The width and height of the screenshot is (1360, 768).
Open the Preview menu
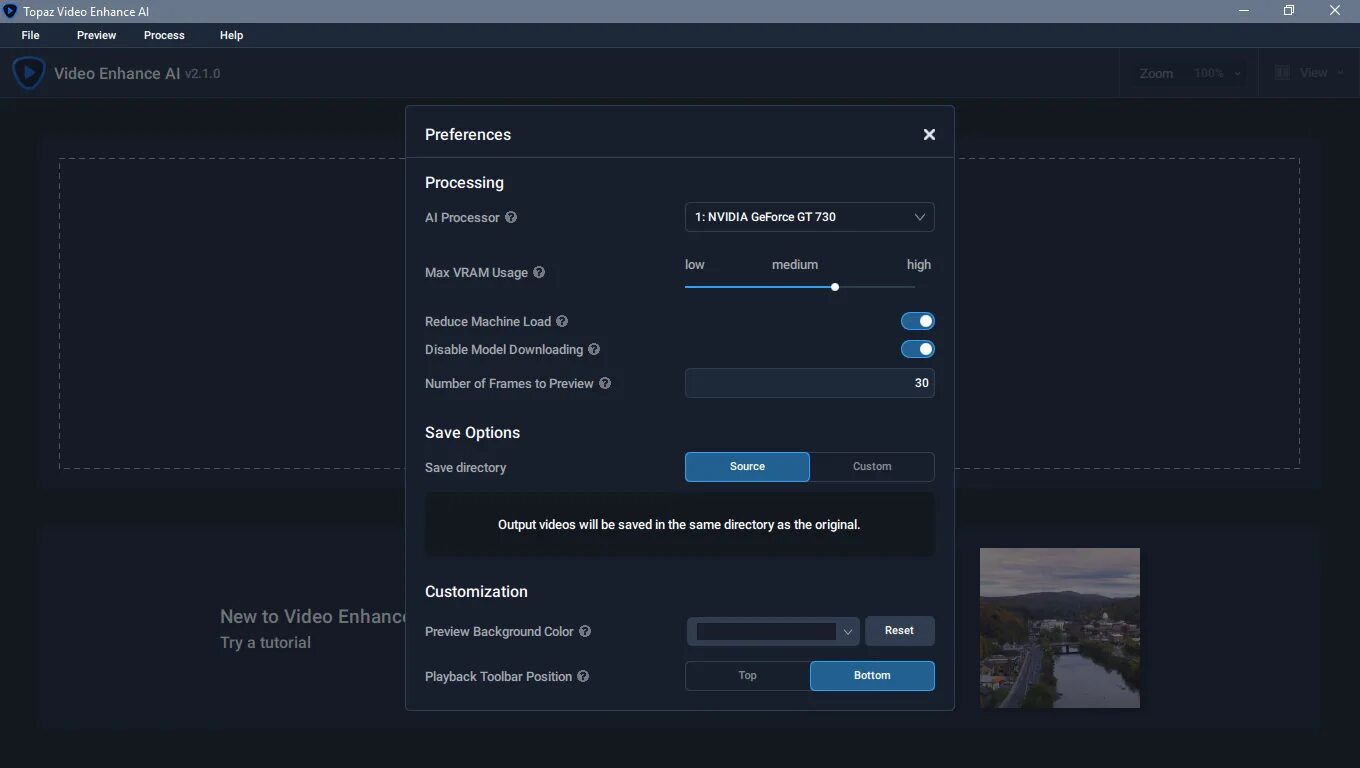point(96,35)
